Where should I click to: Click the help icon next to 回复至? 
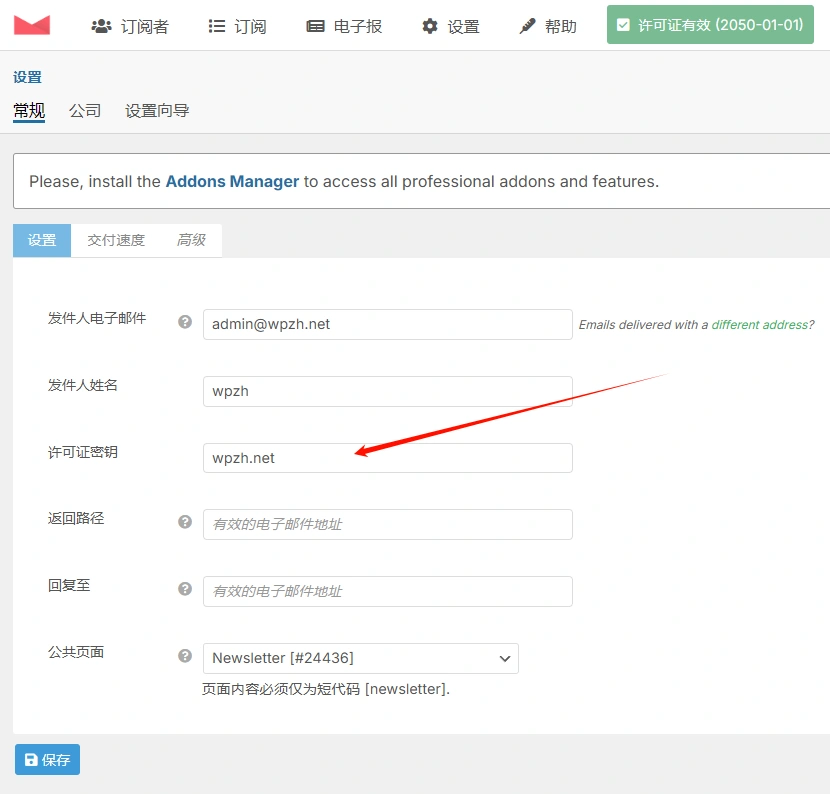coord(184,589)
